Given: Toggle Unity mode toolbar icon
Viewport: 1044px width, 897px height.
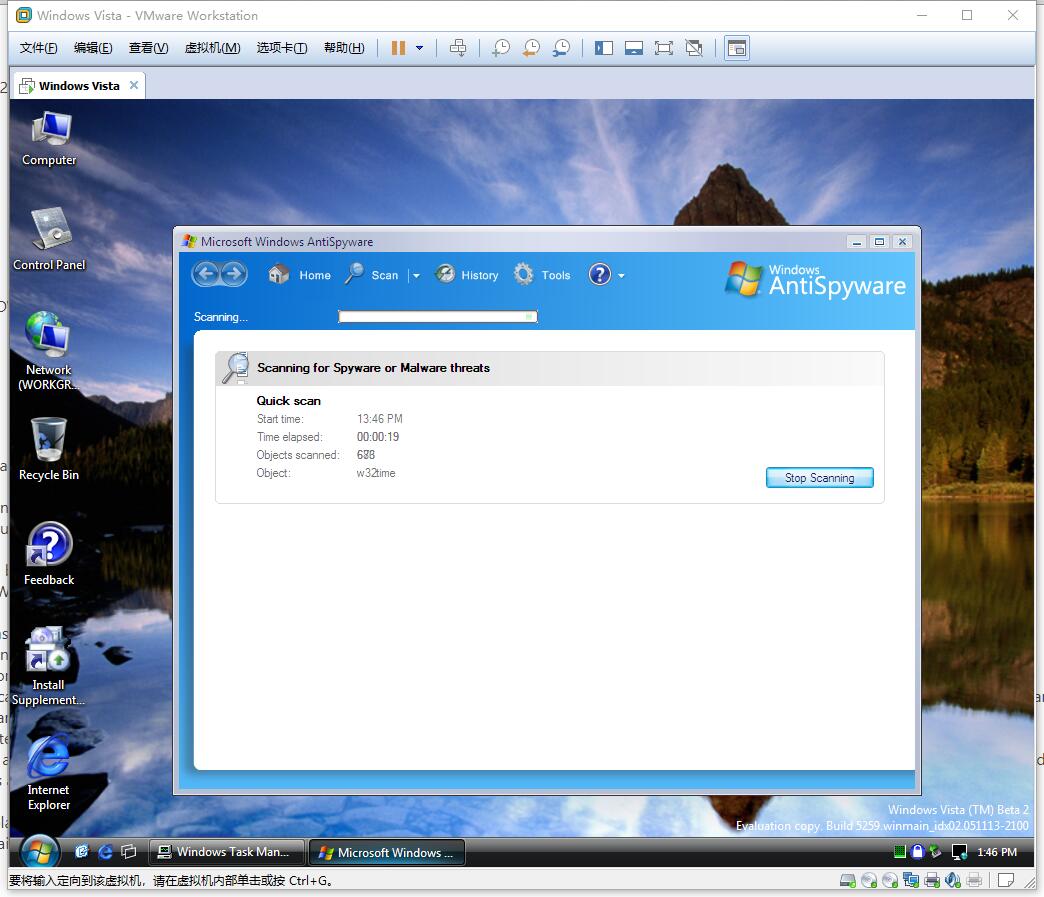Looking at the screenshot, I should pos(694,48).
